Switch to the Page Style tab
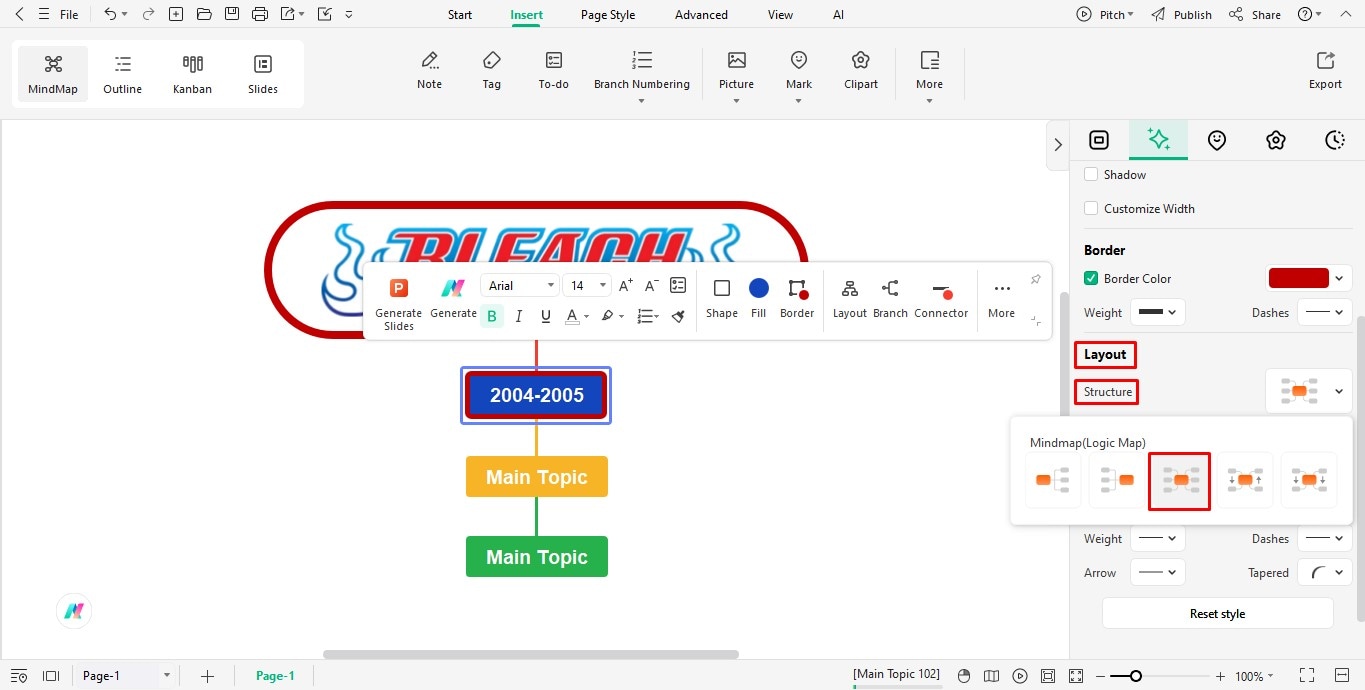 point(608,15)
